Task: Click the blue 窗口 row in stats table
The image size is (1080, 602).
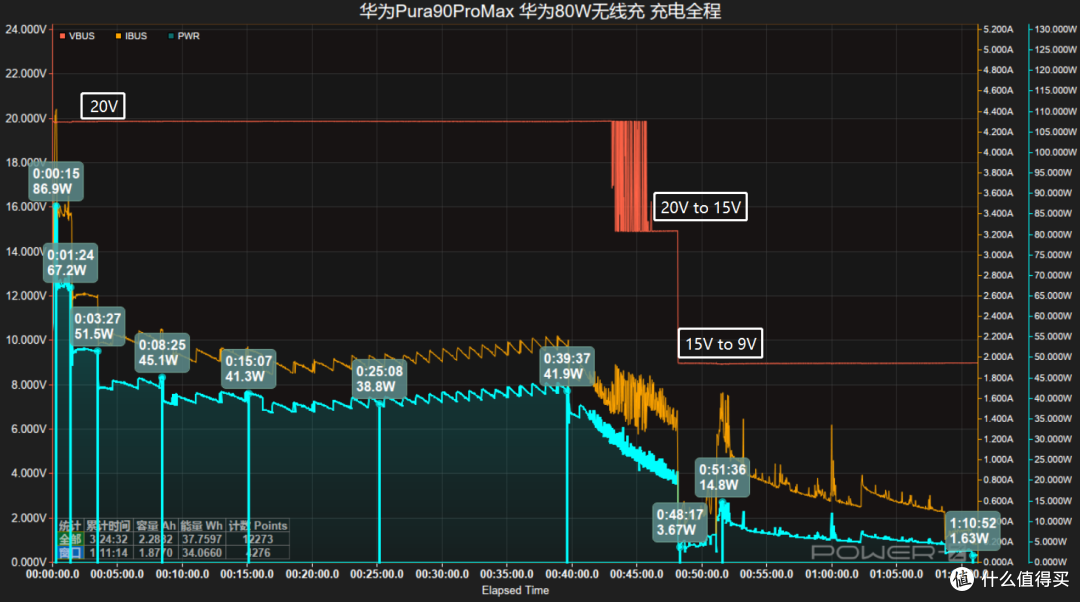Action: pos(174,552)
